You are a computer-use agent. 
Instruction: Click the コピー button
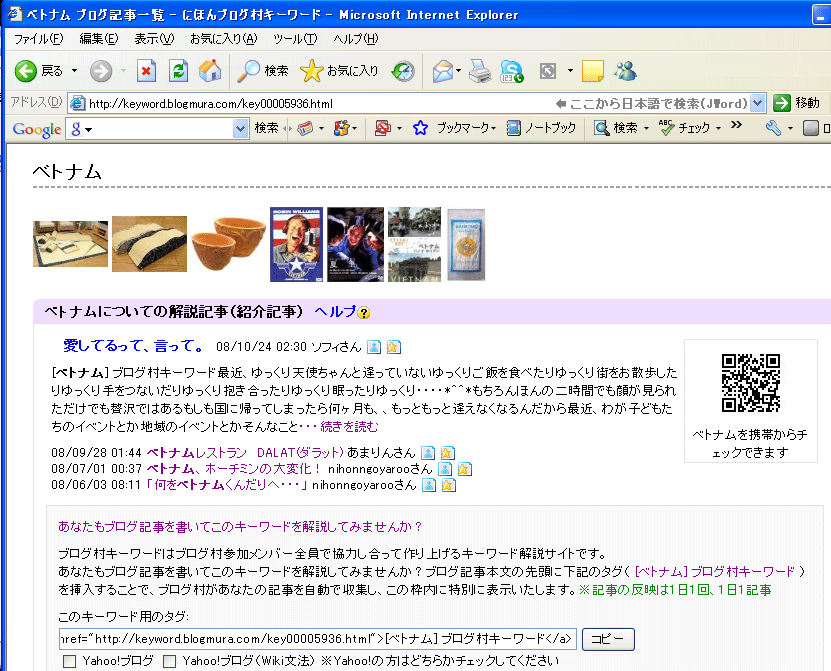click(x=608, y=639)
